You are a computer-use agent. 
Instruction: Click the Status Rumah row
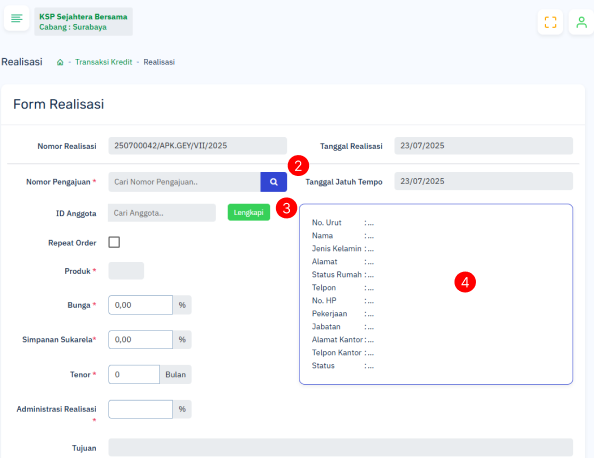343,275
